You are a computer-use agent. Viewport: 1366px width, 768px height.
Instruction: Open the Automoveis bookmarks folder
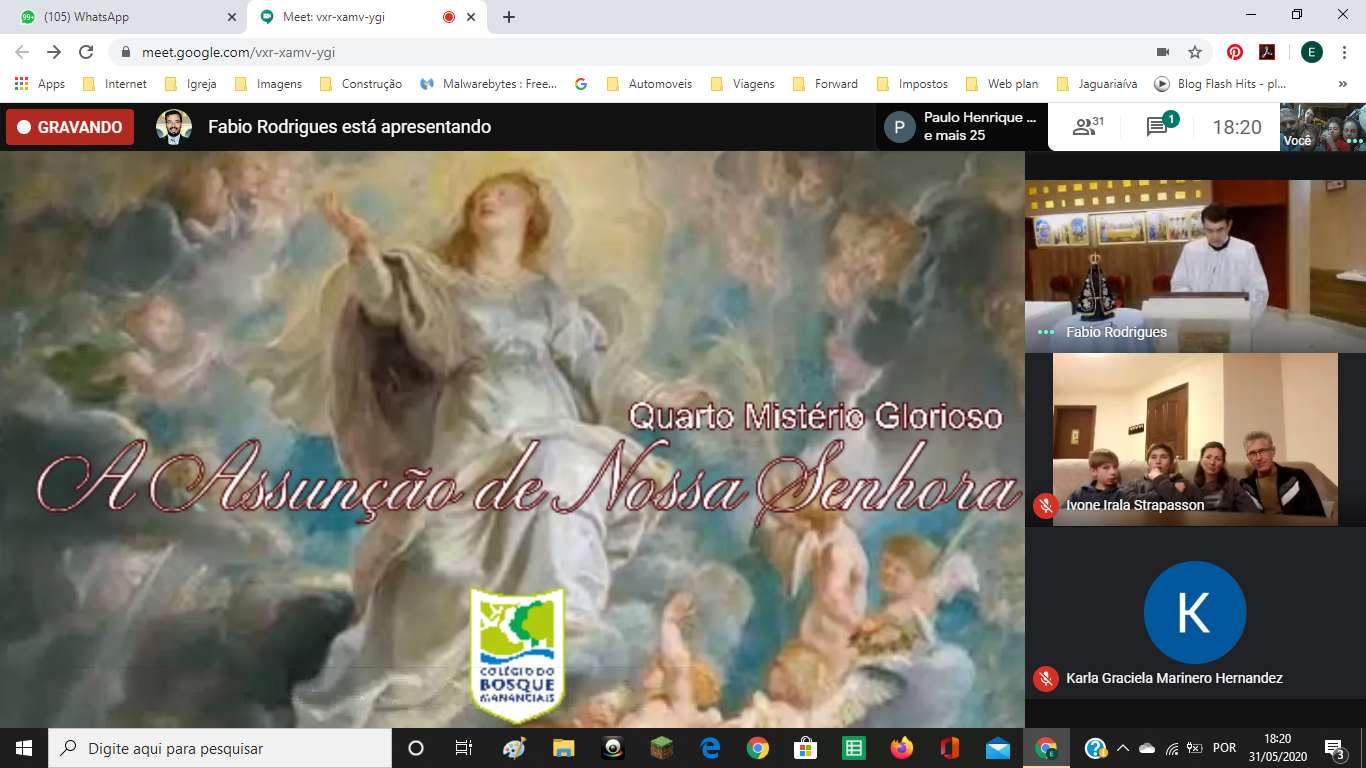(x=649, y=84)
